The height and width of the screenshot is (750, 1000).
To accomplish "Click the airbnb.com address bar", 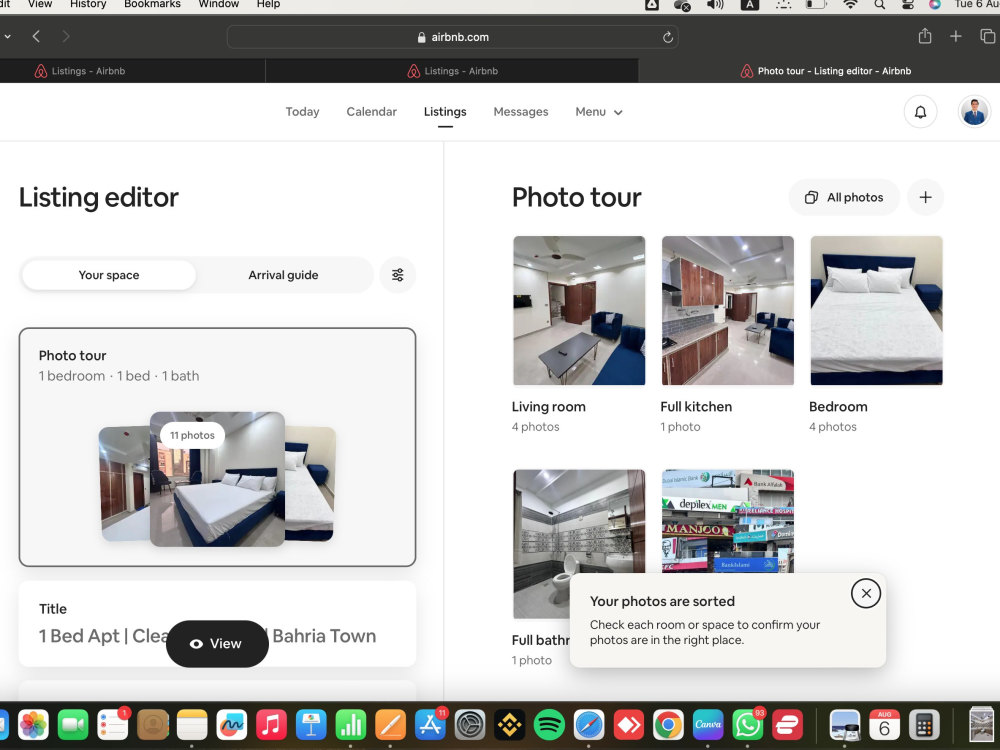I will coord(452,37).
